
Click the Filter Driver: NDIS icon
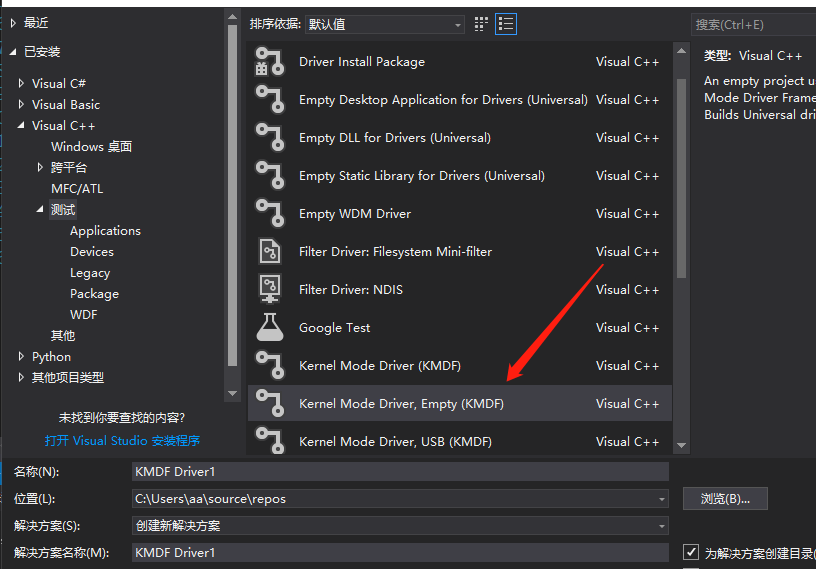(270, 289)
